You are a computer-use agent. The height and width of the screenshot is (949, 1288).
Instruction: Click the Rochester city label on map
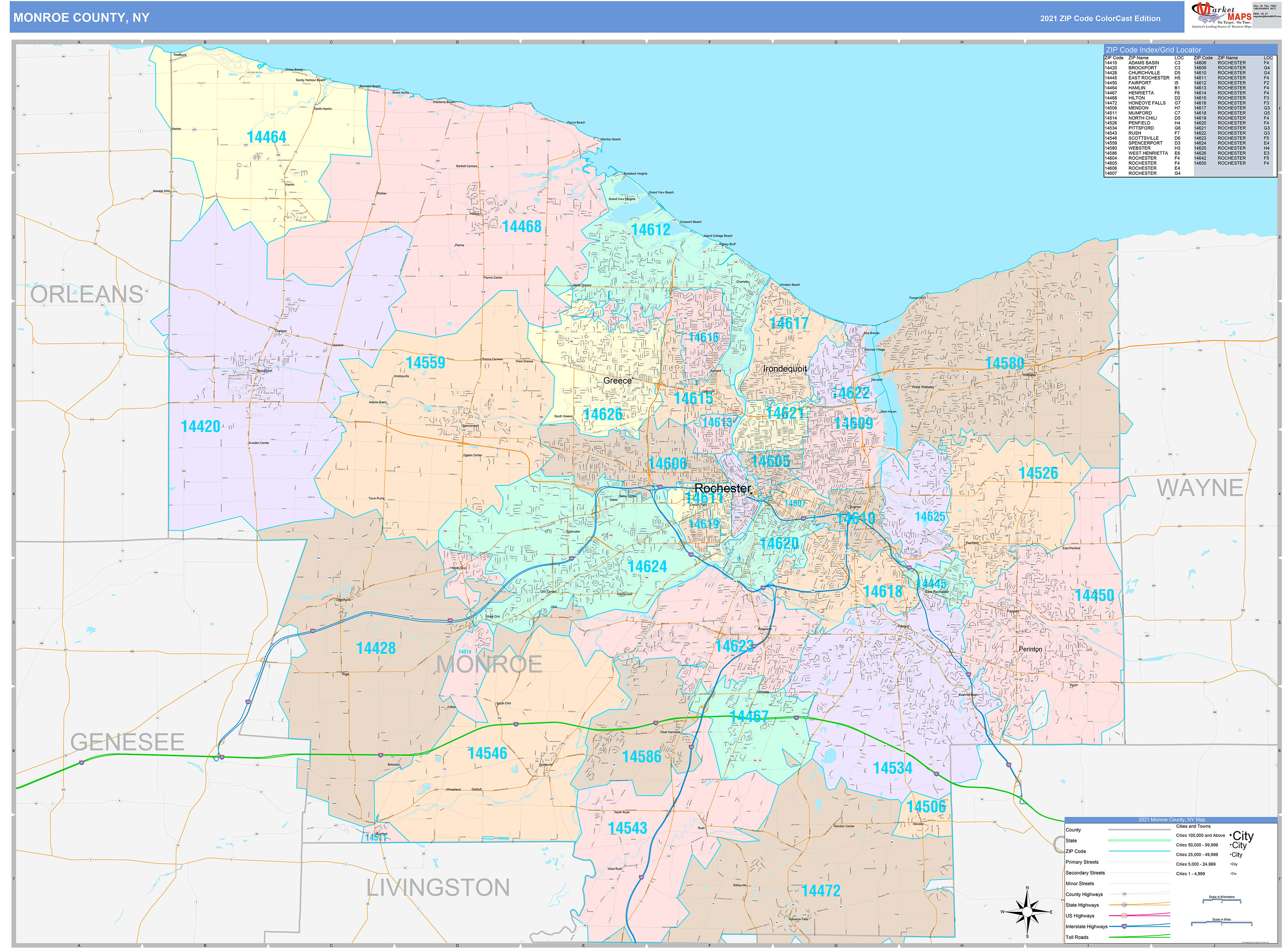coord(723,488)
